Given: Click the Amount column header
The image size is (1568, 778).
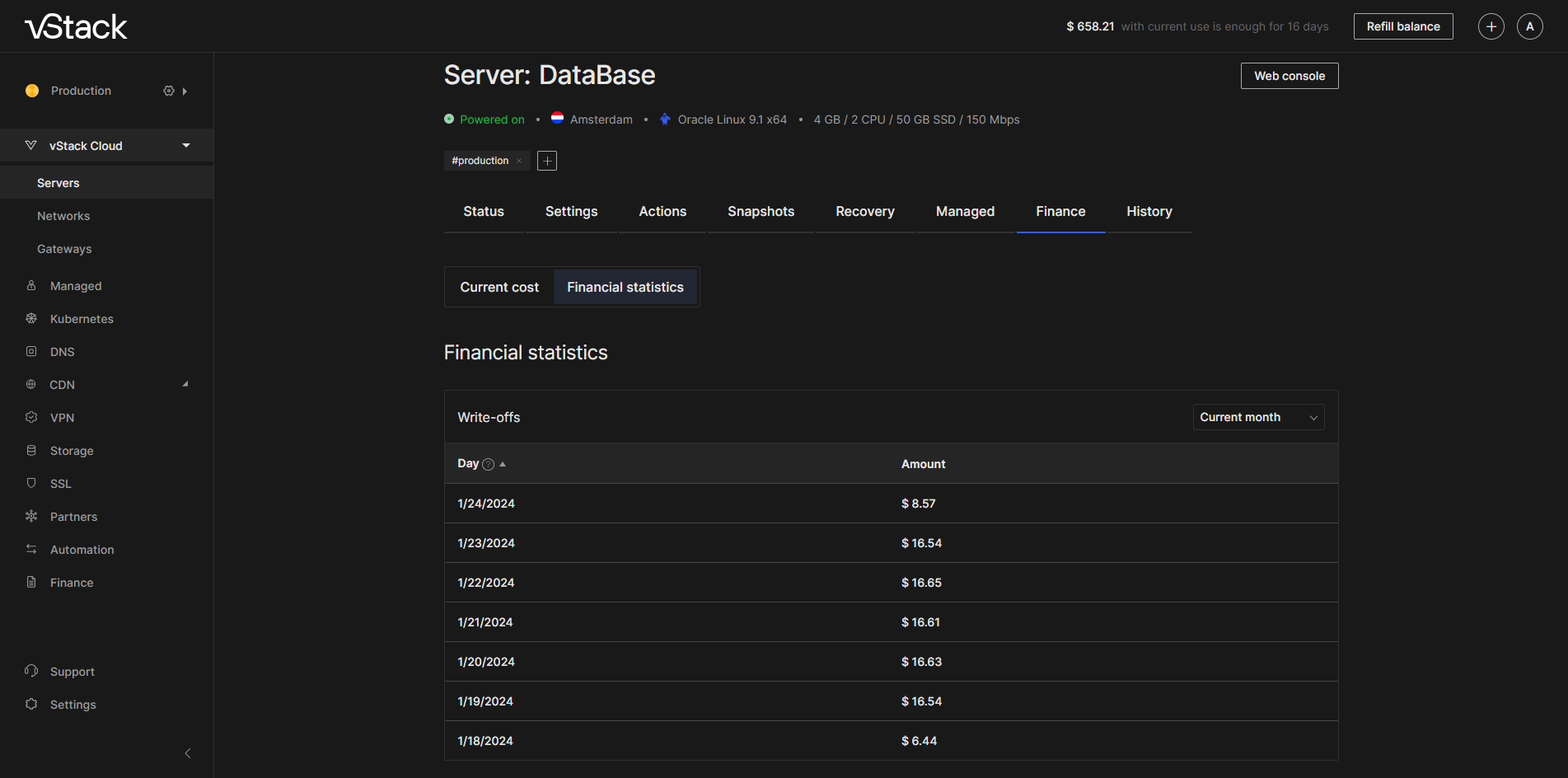Looking at the screenshot, I should [923, 464].
